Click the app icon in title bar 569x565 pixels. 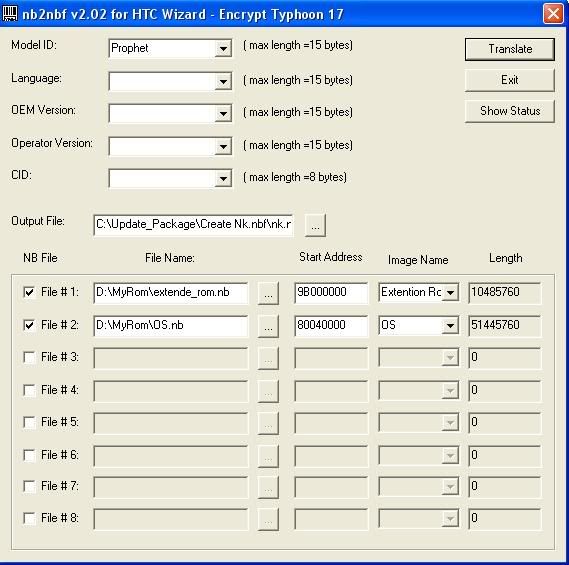(10, 14)
